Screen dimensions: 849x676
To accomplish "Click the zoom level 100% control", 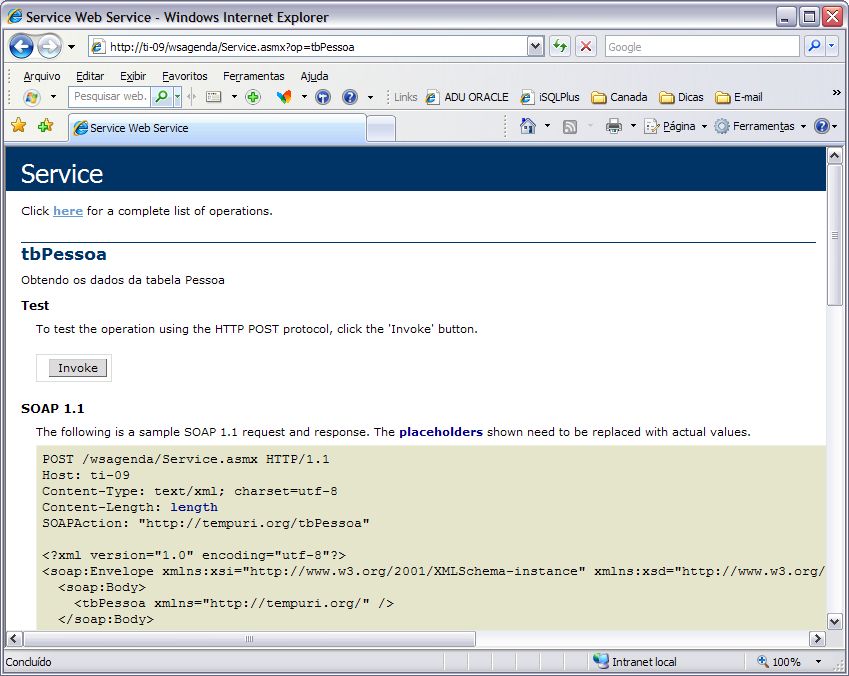I will point(785,662).
